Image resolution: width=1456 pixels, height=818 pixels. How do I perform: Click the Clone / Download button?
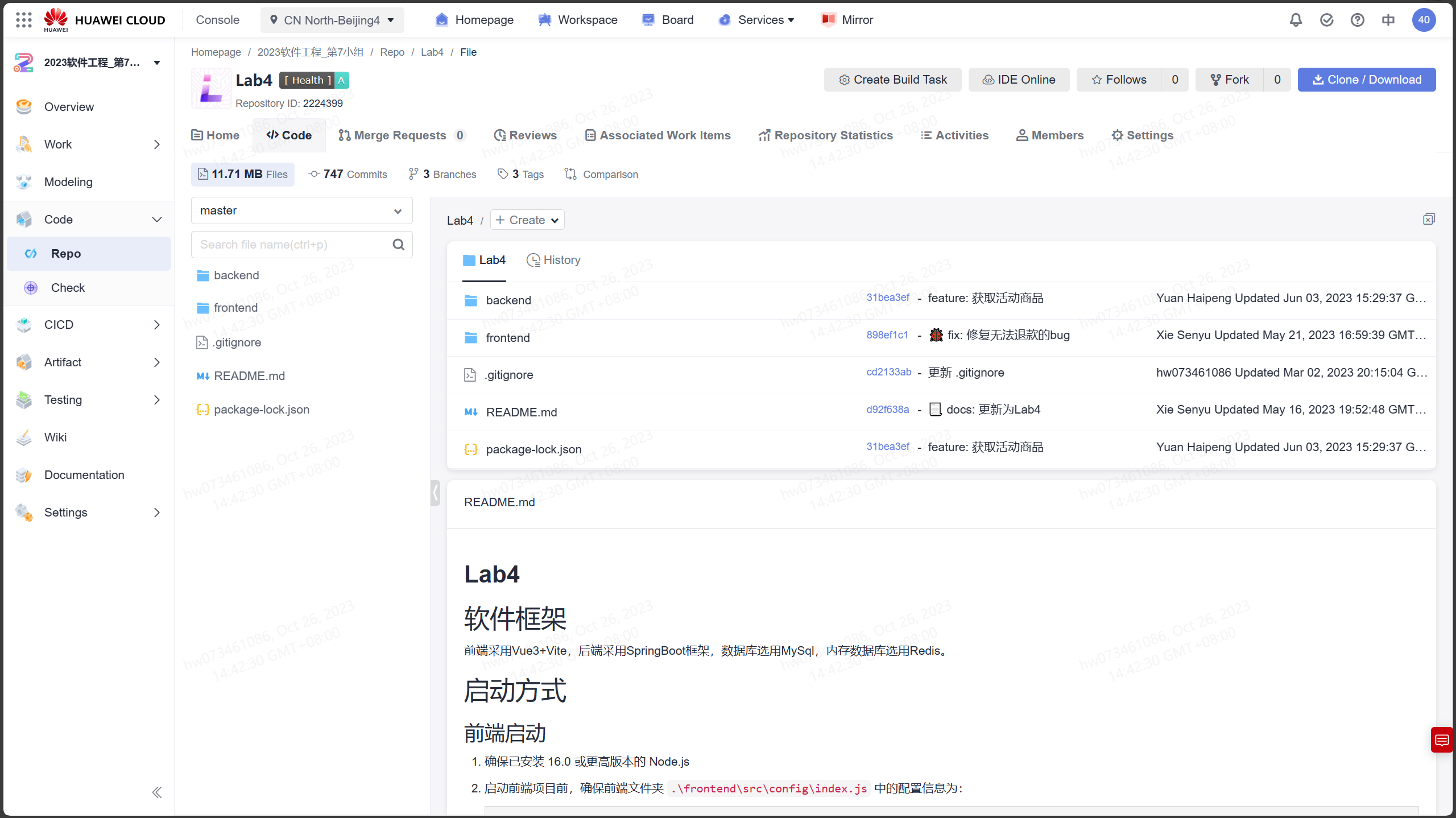pos(1366,80)
